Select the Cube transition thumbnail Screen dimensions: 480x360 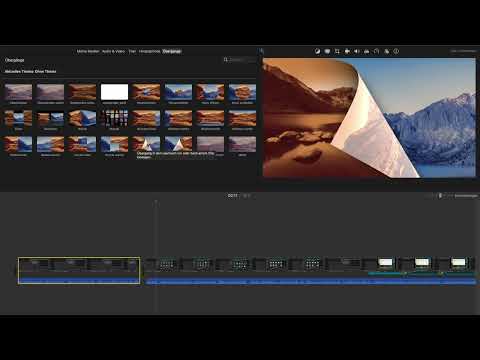click(82, 118)
